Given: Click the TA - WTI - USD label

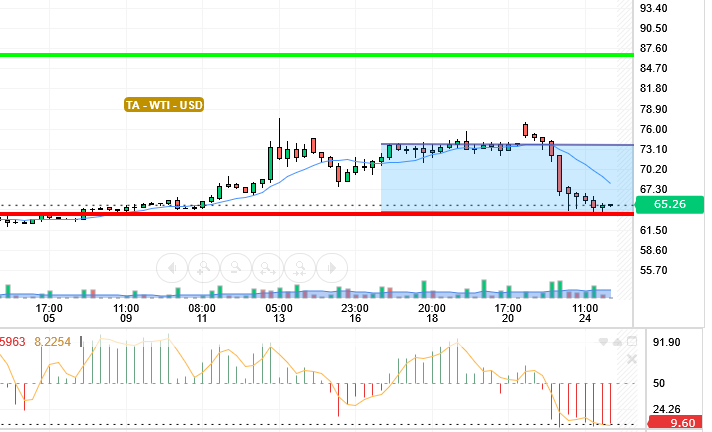Looking at the screenshot, I should tap(164, 105).
